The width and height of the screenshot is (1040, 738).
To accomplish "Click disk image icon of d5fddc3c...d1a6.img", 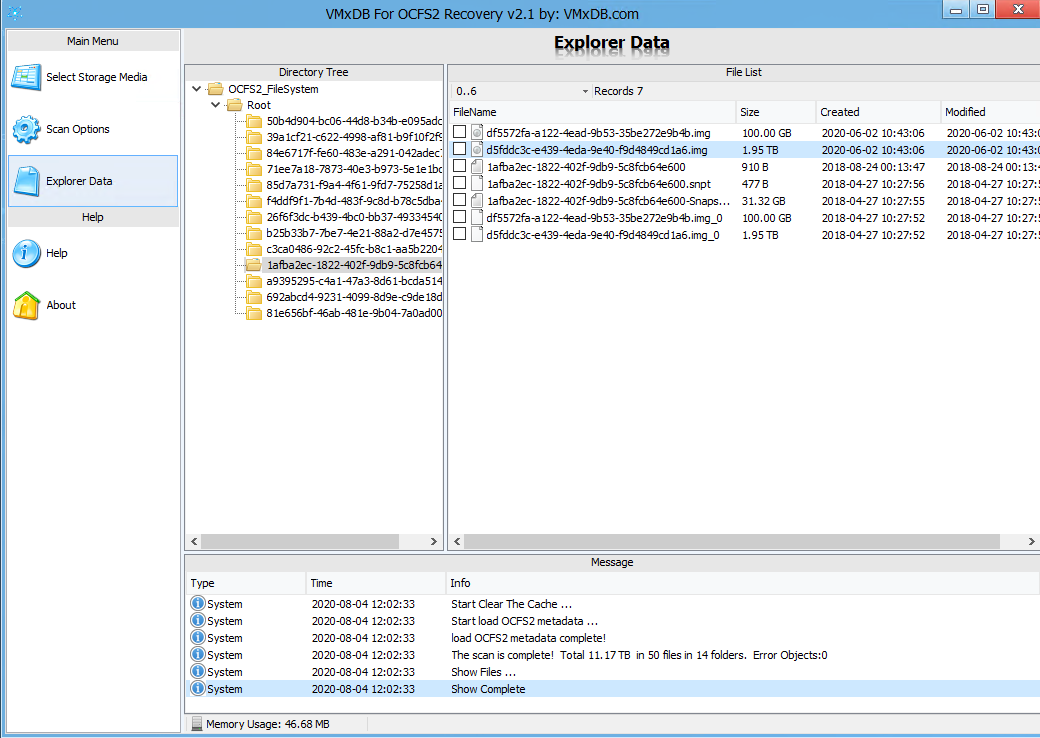I will (477, 150).
